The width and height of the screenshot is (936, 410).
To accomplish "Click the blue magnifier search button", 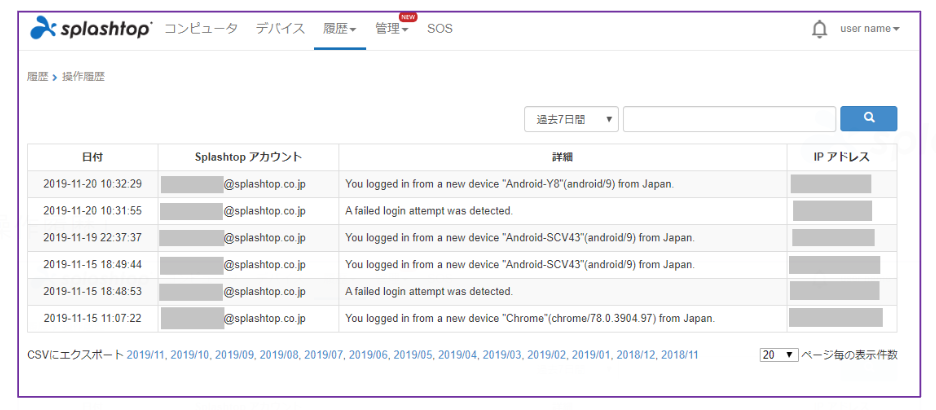I will (869, 118).
